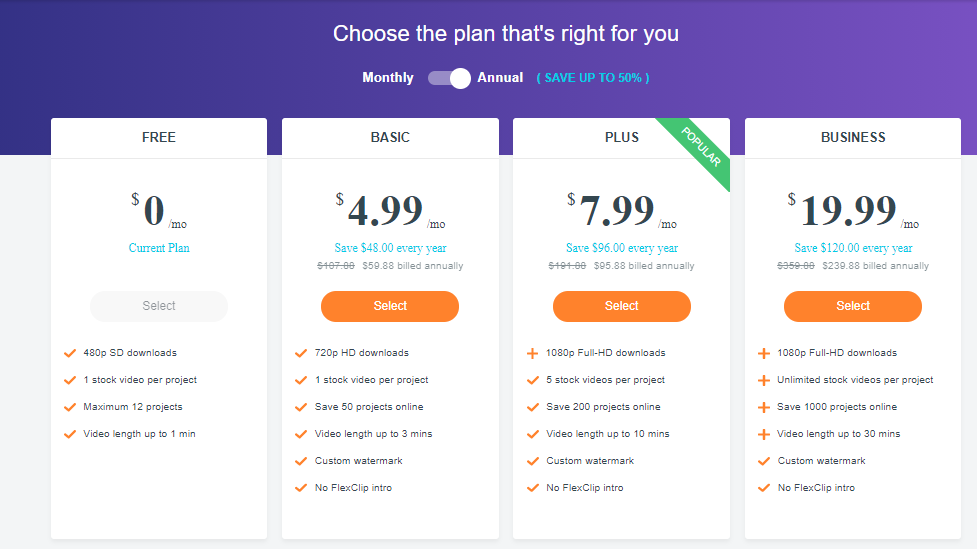Click the plus icon beside PLUS 1080p Full-HD downloads
This screenshot has width=977, height=549.
(532, 353)
